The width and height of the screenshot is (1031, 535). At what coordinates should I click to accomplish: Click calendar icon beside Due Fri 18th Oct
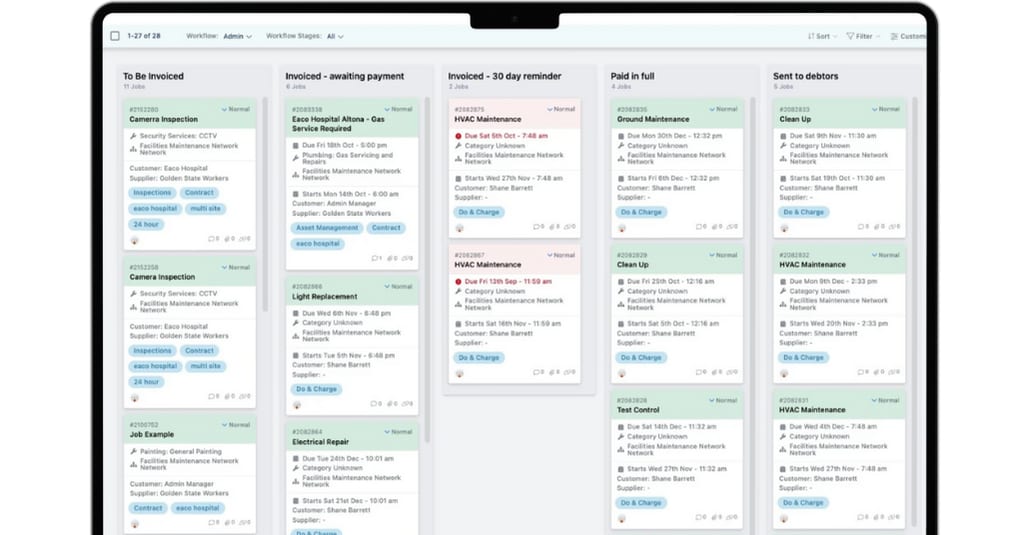click(296, 145)
